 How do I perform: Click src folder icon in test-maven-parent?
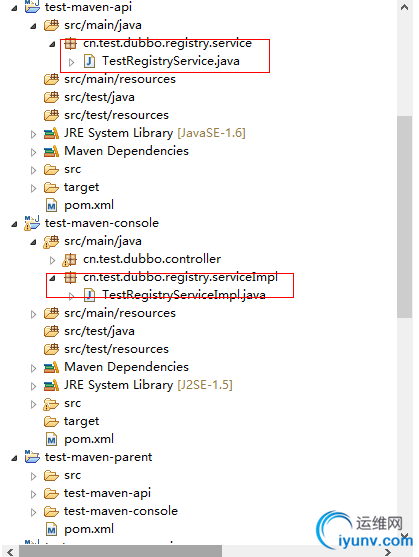[51, 475]
